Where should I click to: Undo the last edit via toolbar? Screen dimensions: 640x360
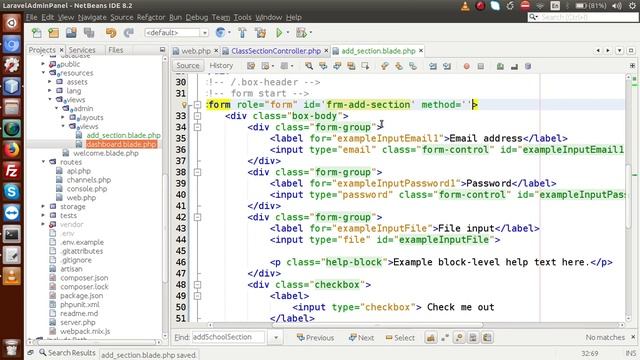click(x=111, y=33)
